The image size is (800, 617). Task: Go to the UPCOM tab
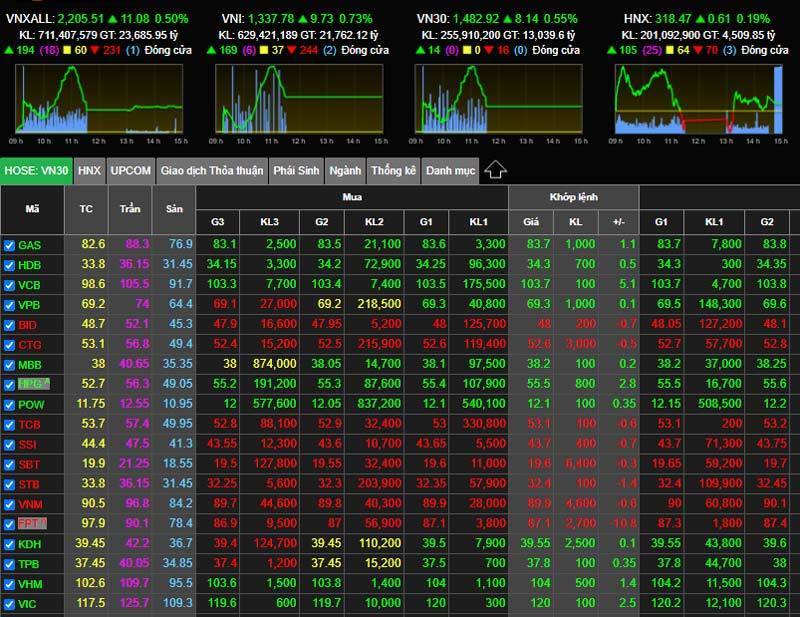pos(131,171)
